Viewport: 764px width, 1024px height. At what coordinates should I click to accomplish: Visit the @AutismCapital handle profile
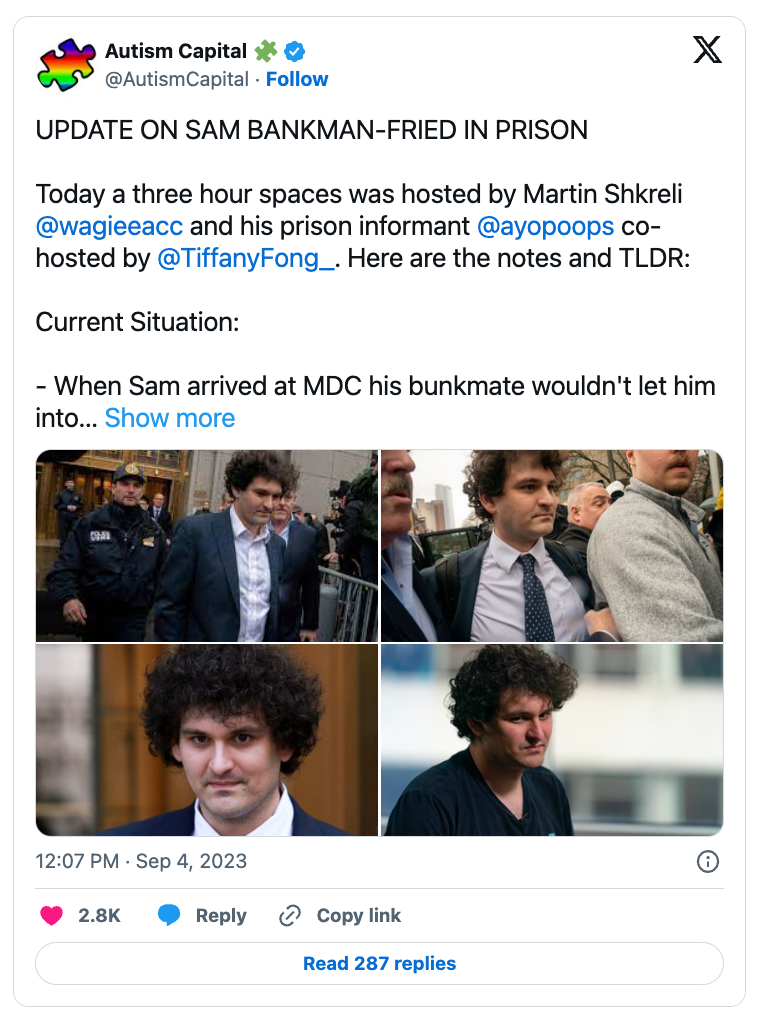point(176,79)
